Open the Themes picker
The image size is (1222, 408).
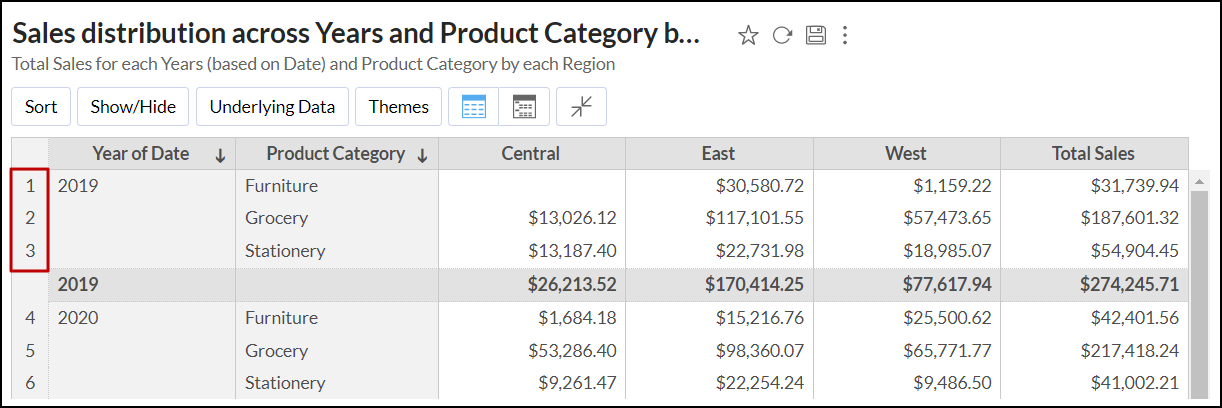(398, 107)
